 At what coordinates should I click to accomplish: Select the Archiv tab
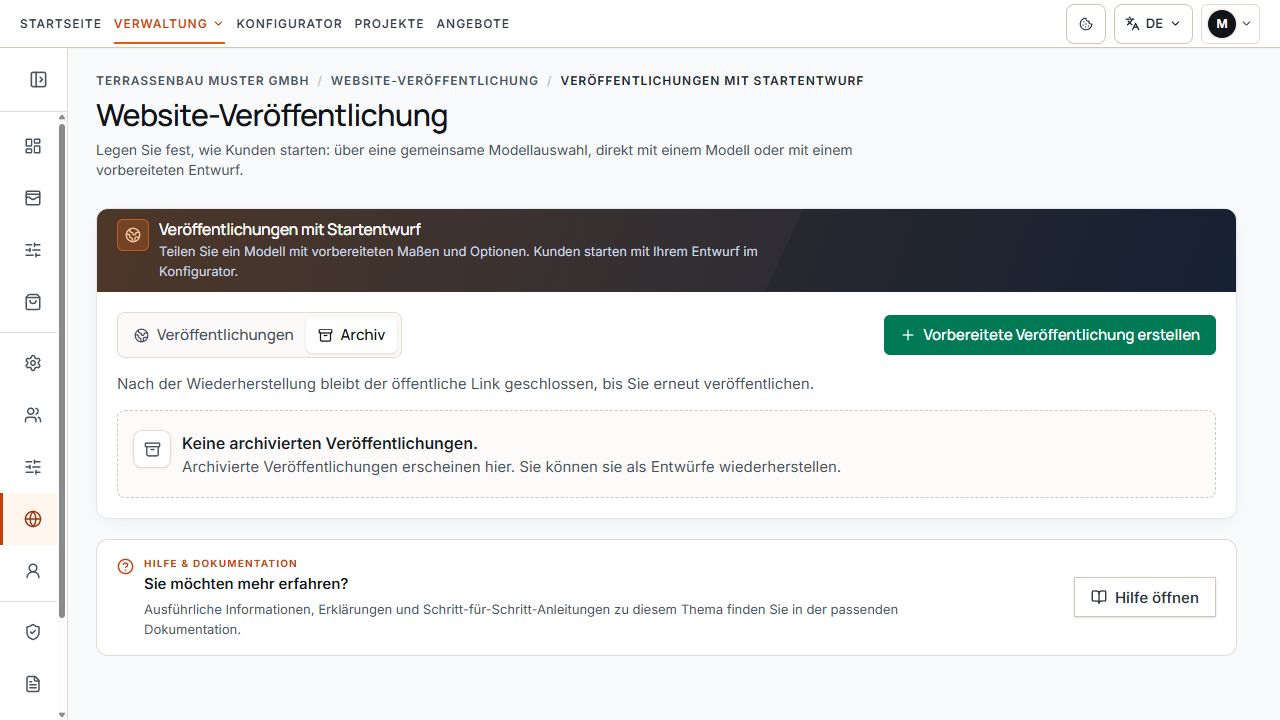[x=352, y=335]
